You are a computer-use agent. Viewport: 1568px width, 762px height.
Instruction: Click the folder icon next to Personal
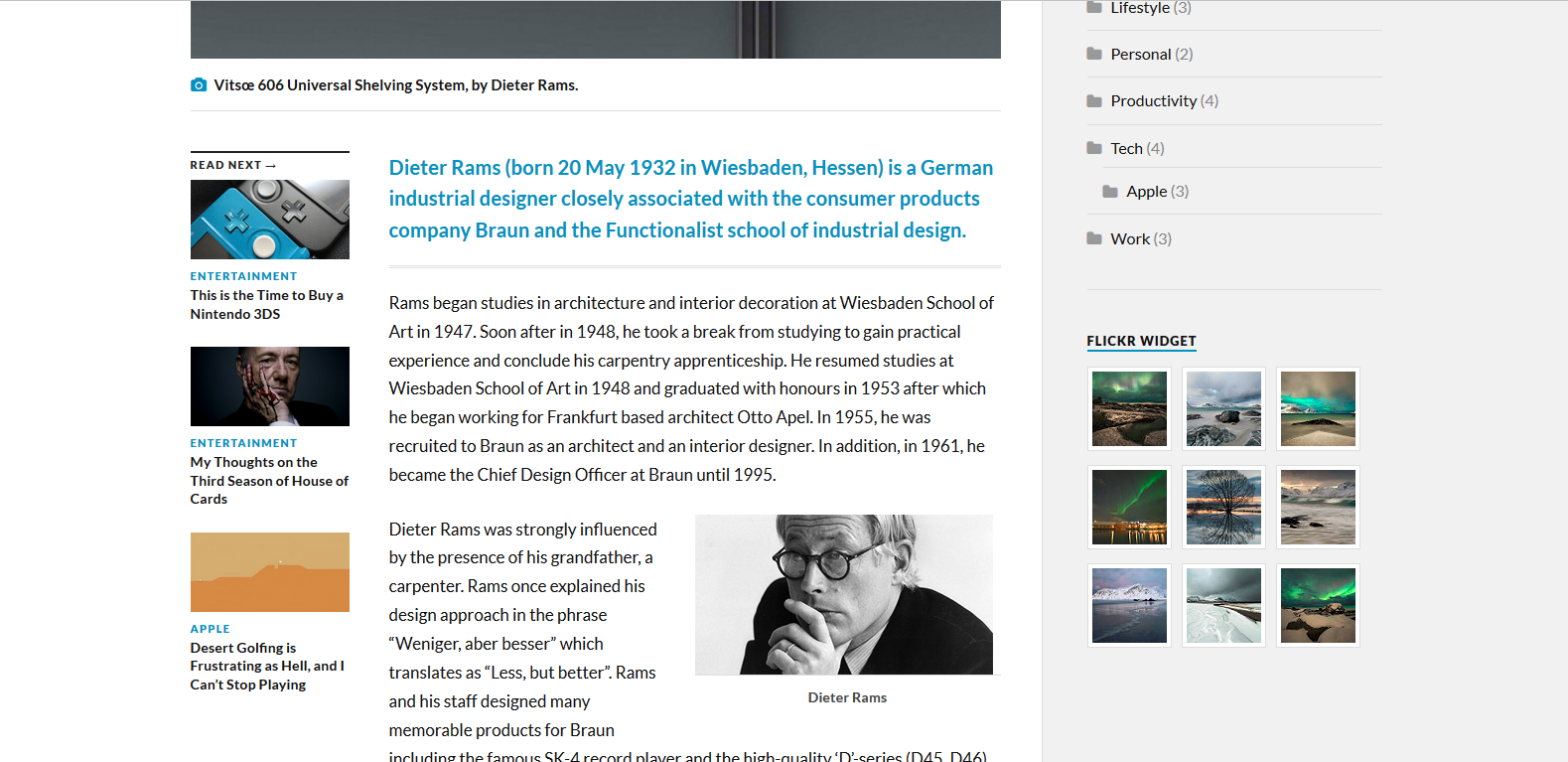[x=1094, y=54]
